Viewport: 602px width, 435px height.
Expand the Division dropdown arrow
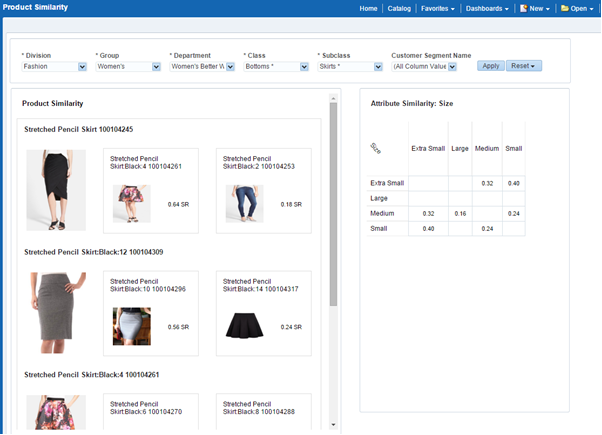(x=82, y=67)
